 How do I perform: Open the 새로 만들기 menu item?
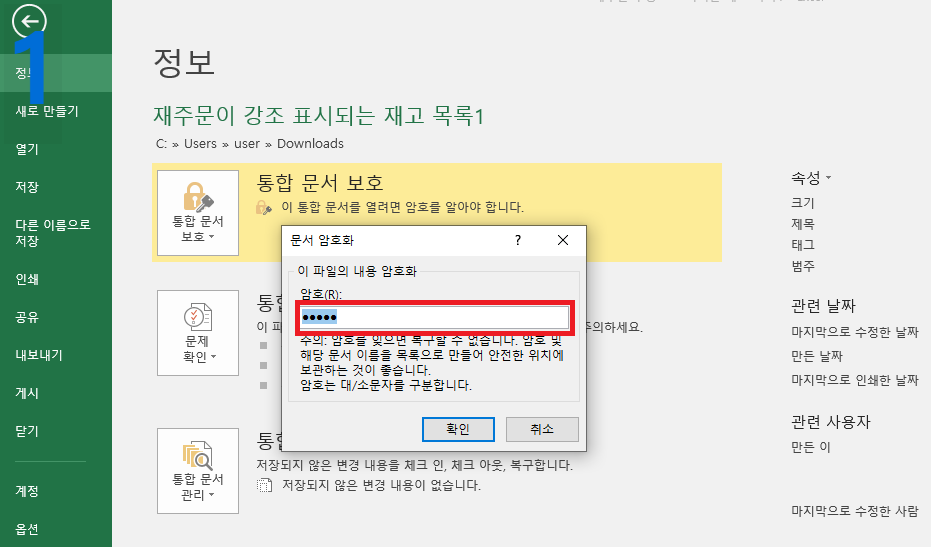[x=47, y=111]
